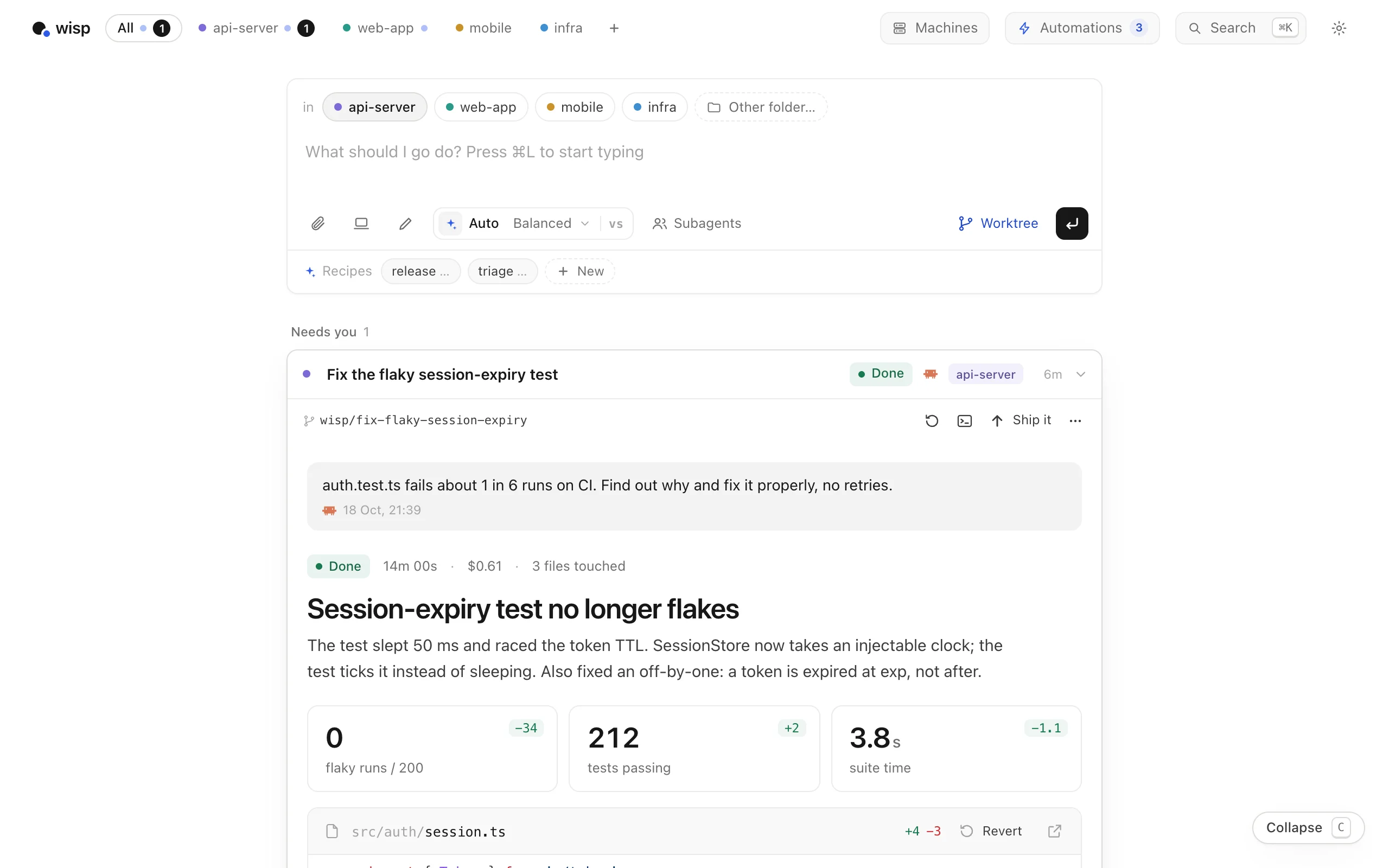Click the paperclip attach file icon

317,224
